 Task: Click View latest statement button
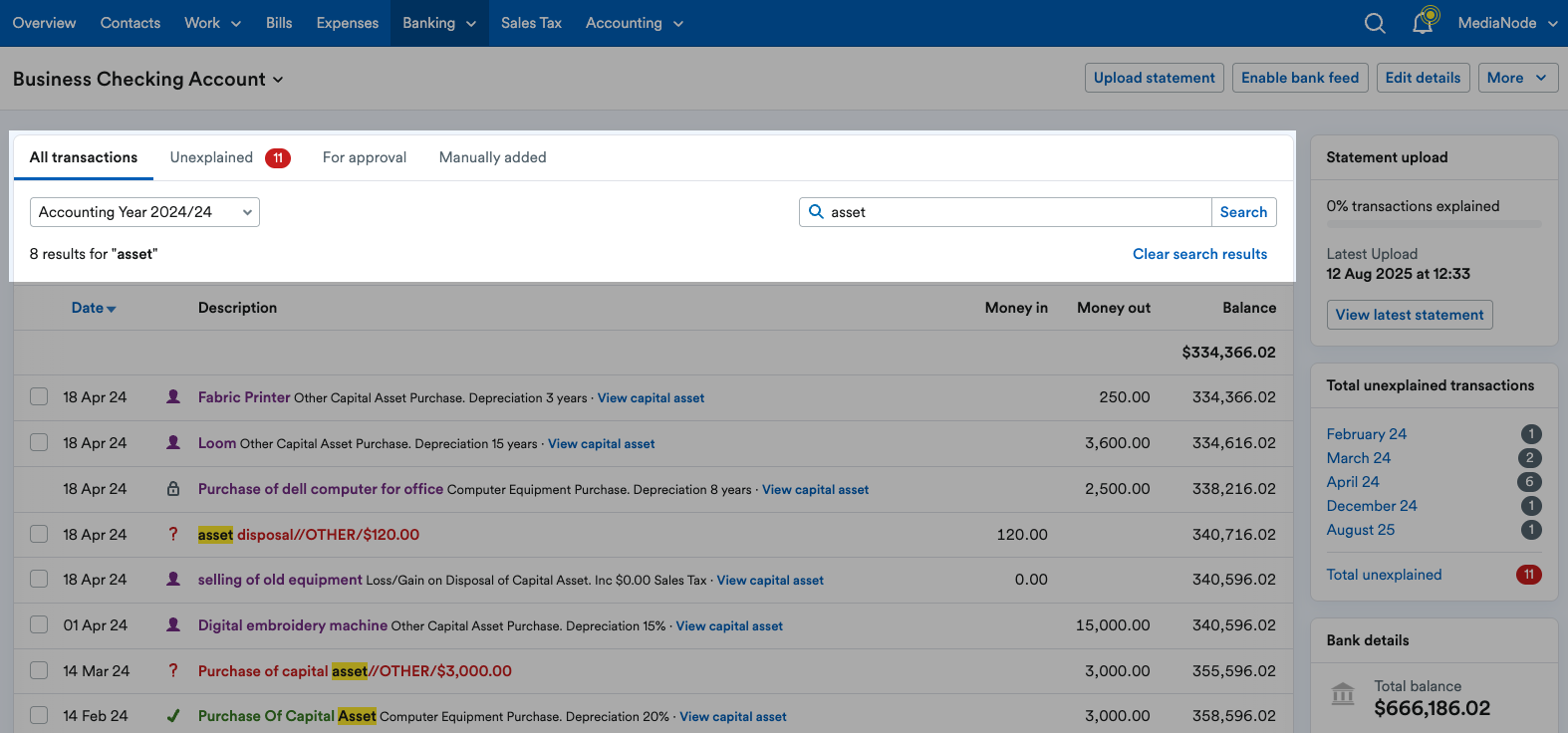[x=1410, y=315]
